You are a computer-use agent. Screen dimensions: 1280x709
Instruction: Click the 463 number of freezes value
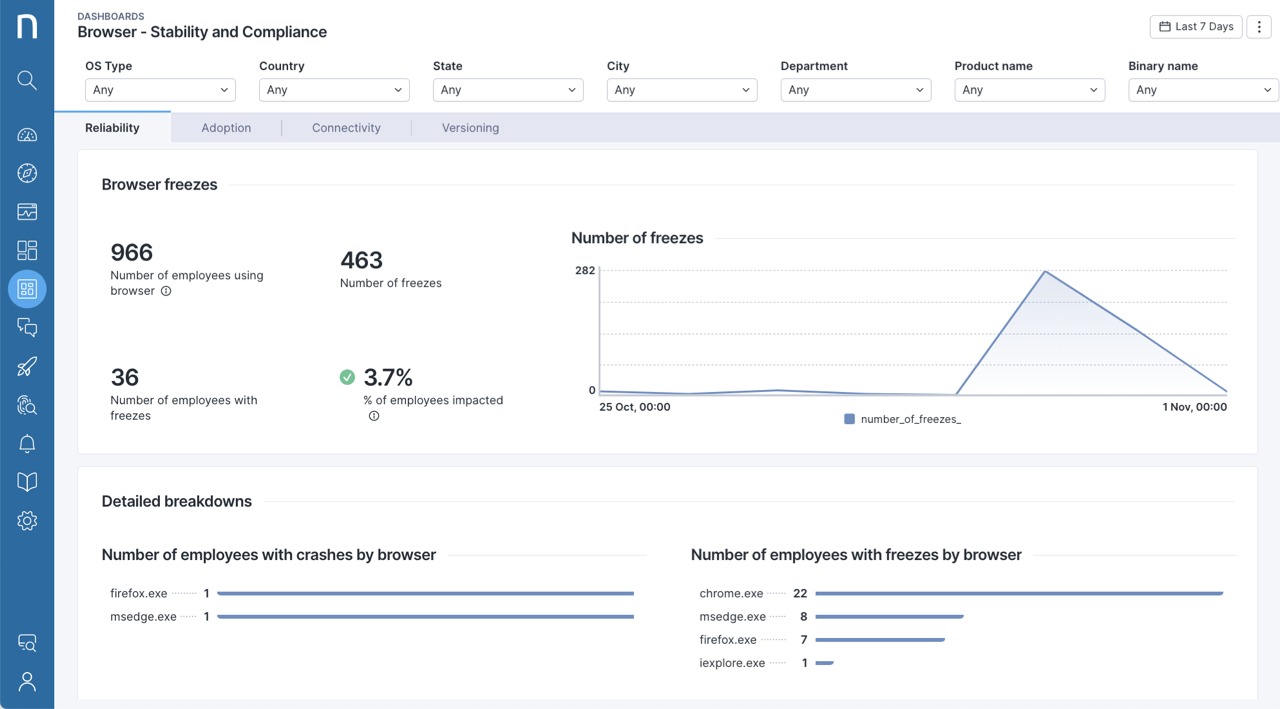tap(361, 260)
